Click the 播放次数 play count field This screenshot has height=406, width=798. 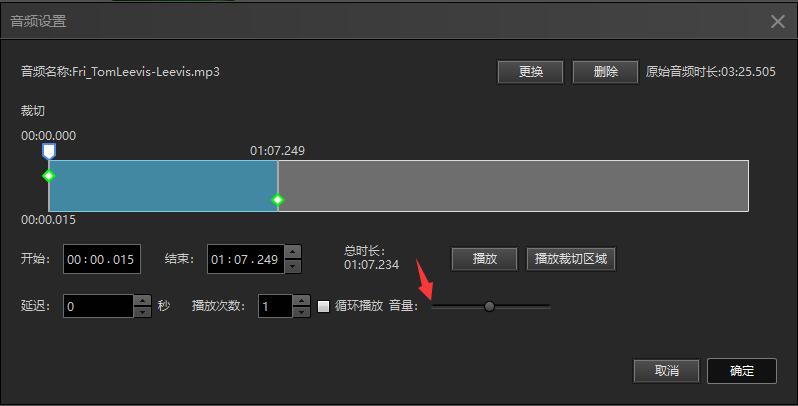click(275, 306)
